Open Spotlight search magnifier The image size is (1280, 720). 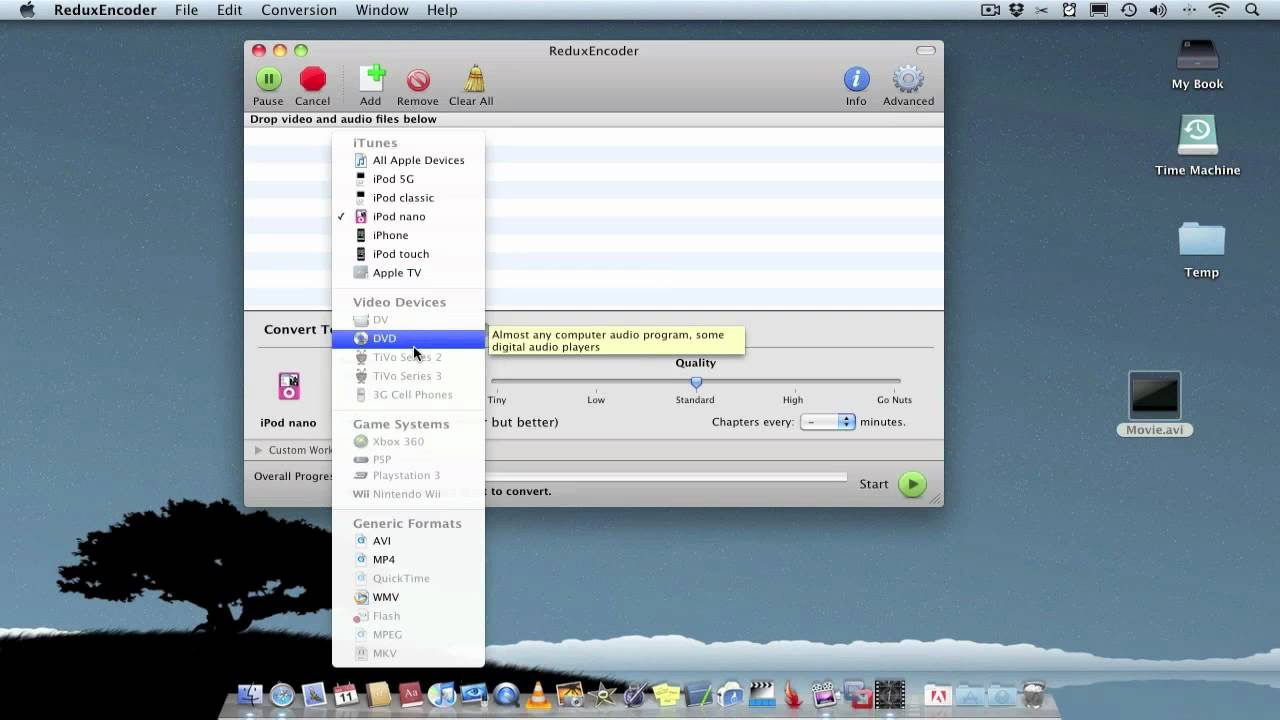(1252, 10)
